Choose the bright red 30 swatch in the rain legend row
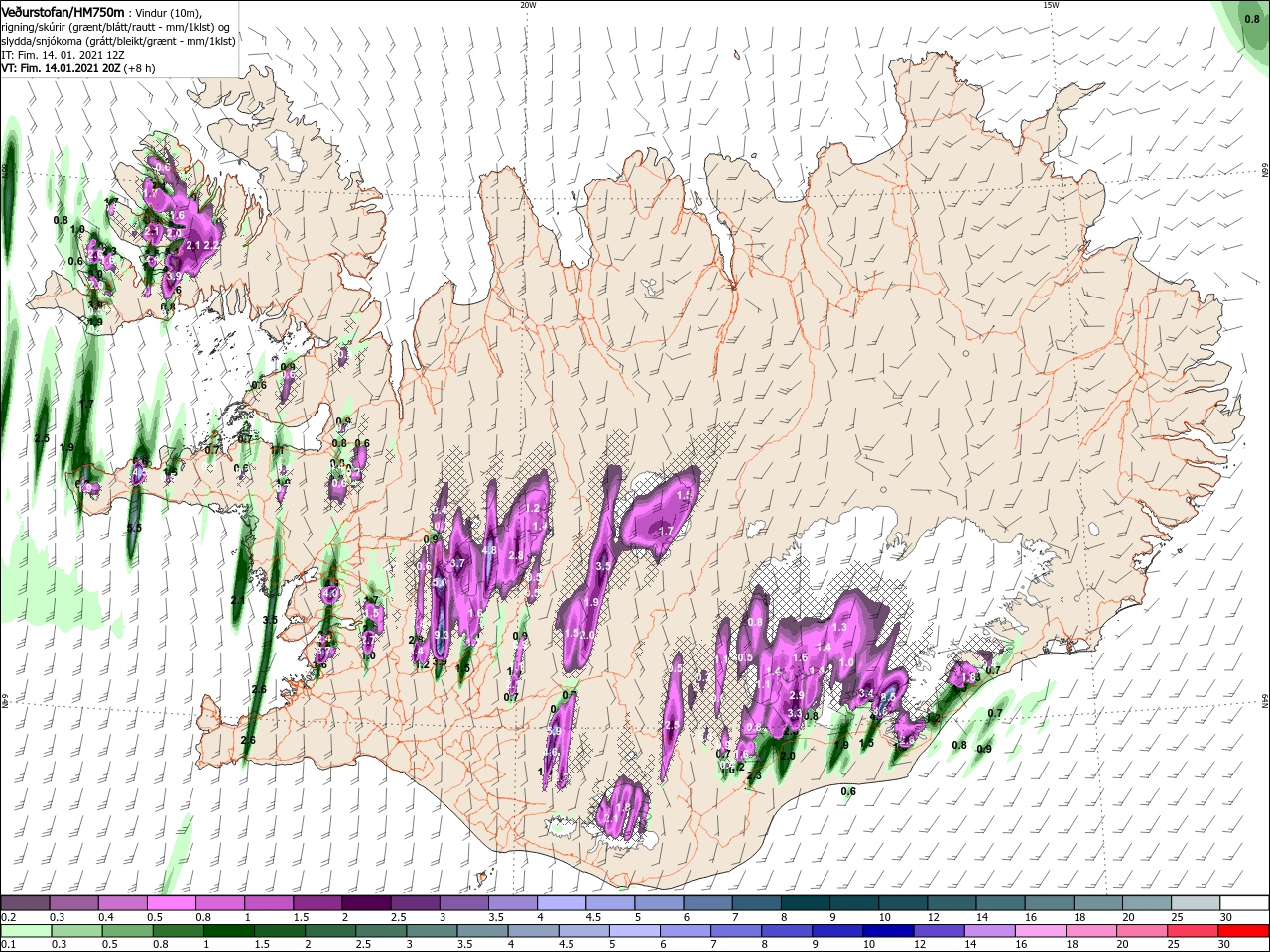 click(x=1244, y=931)
